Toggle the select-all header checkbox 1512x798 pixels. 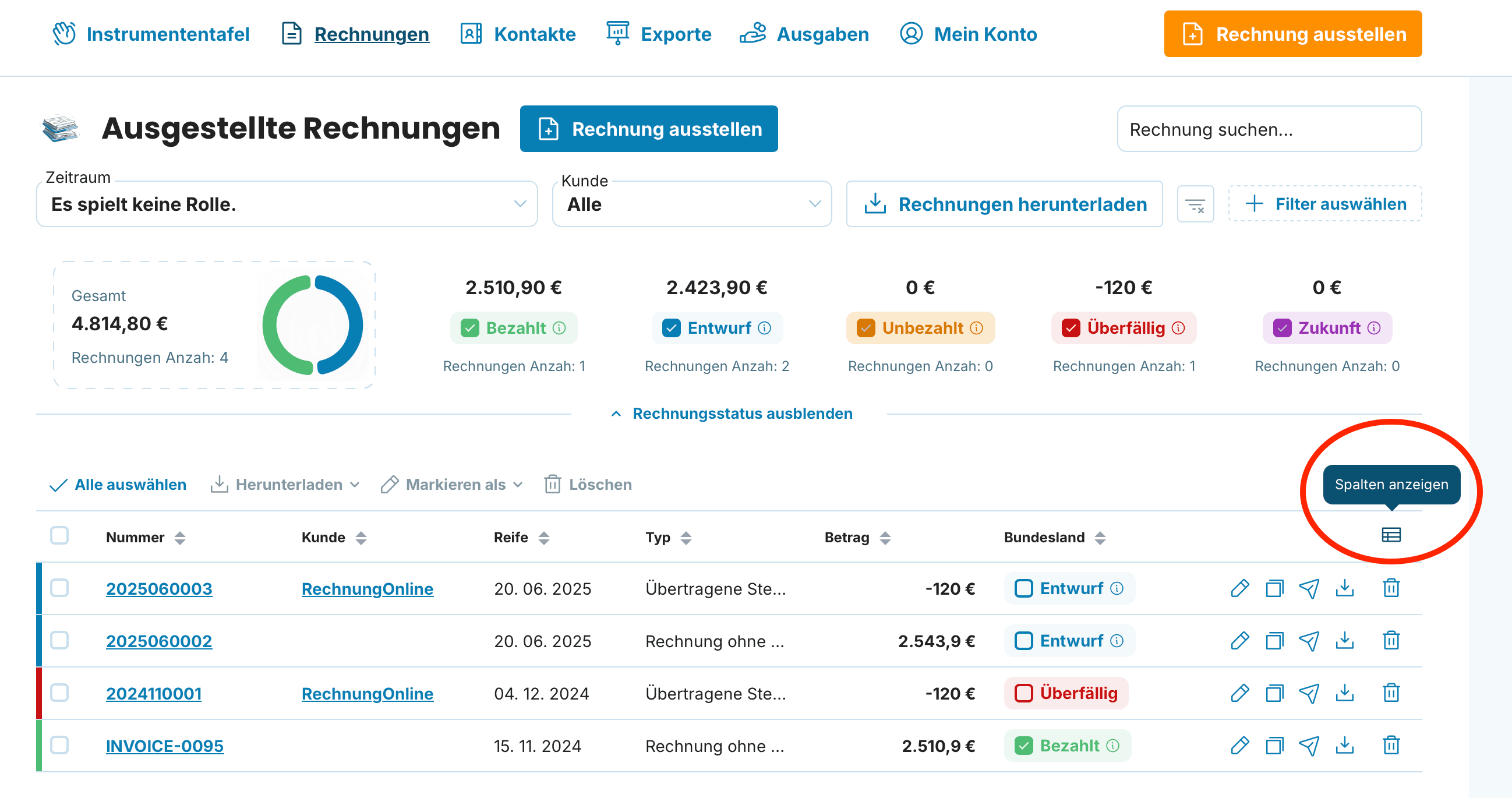(x=59, y=535)
